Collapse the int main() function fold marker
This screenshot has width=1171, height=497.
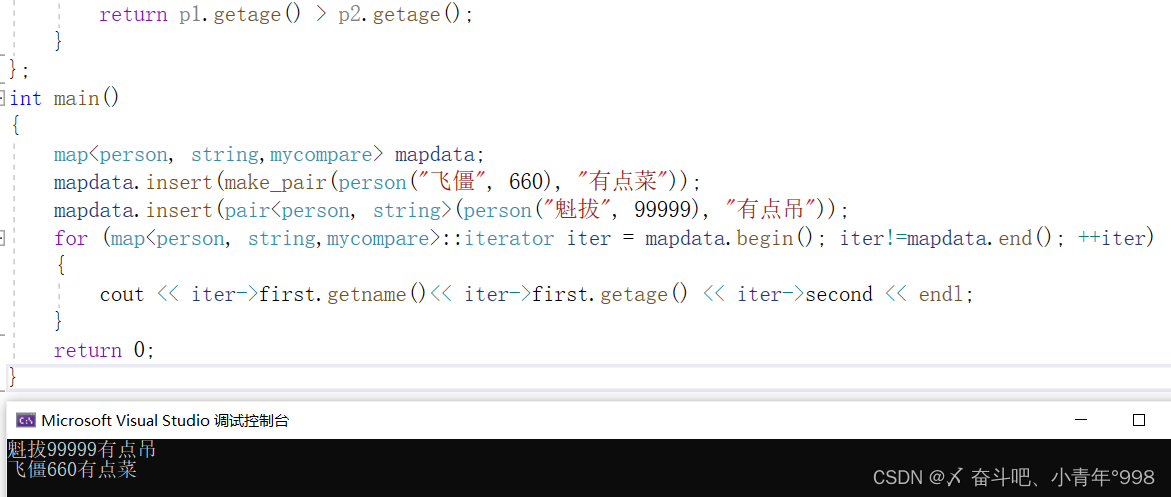pos(2,98)
